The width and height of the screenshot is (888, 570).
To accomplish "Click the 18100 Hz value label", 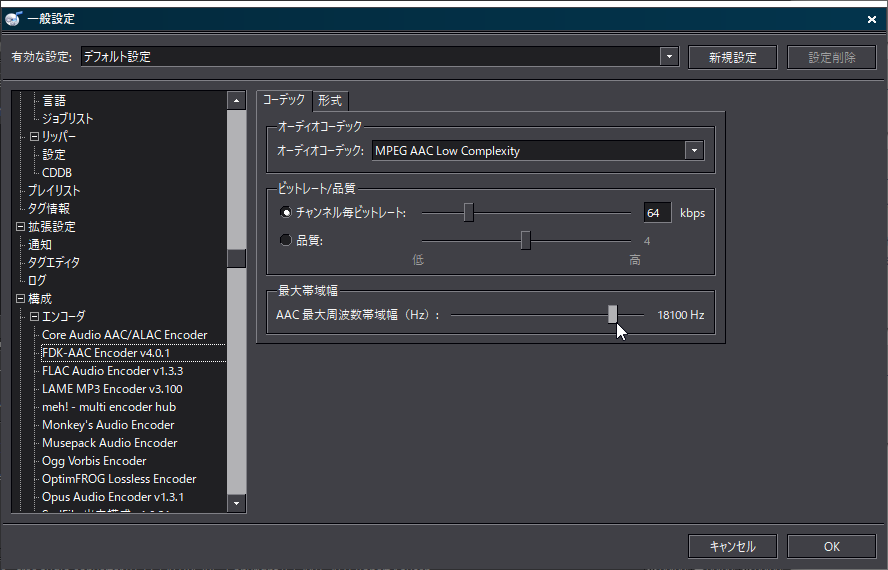I will [681, 315].
